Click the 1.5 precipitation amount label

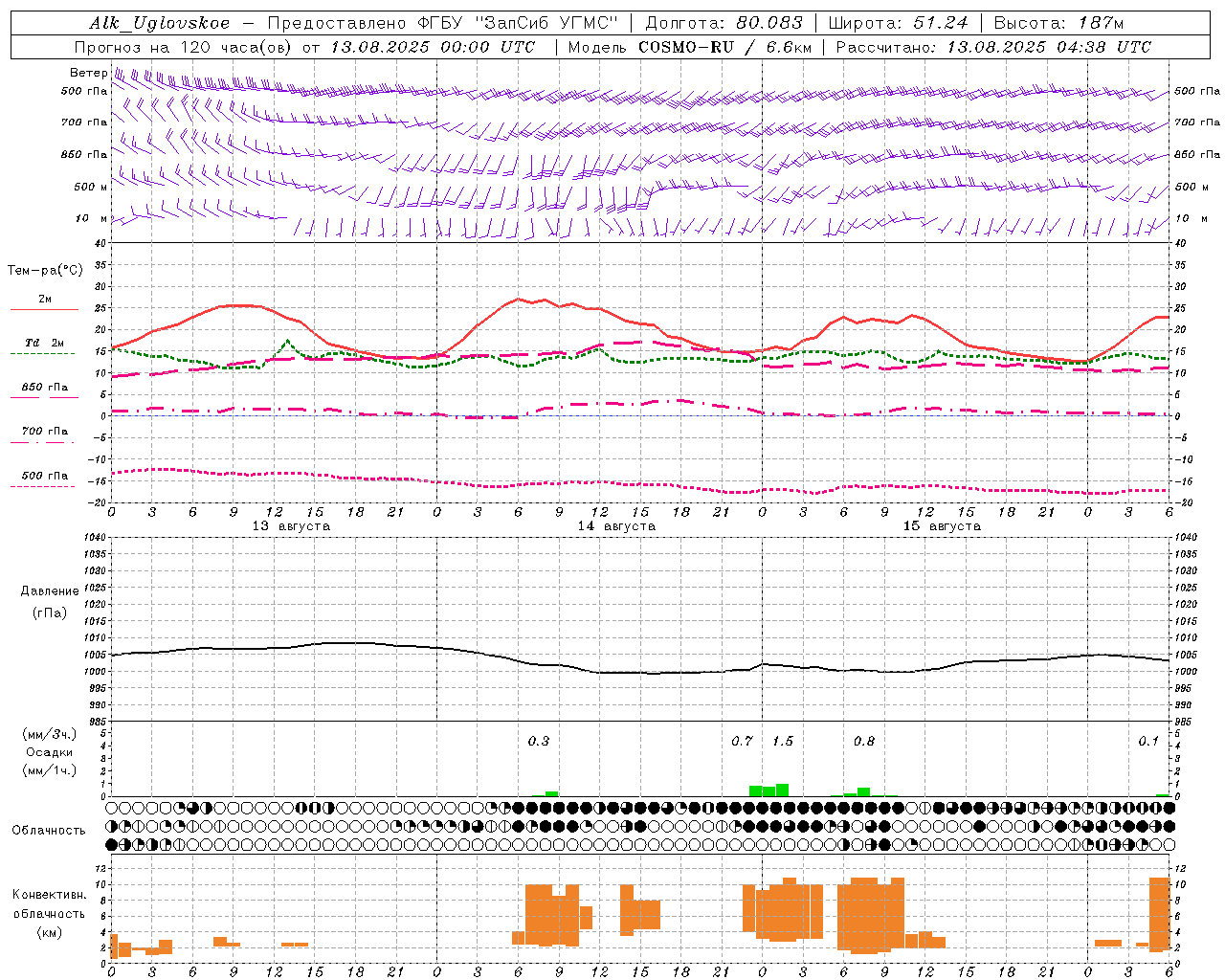(x=783, y=741)
